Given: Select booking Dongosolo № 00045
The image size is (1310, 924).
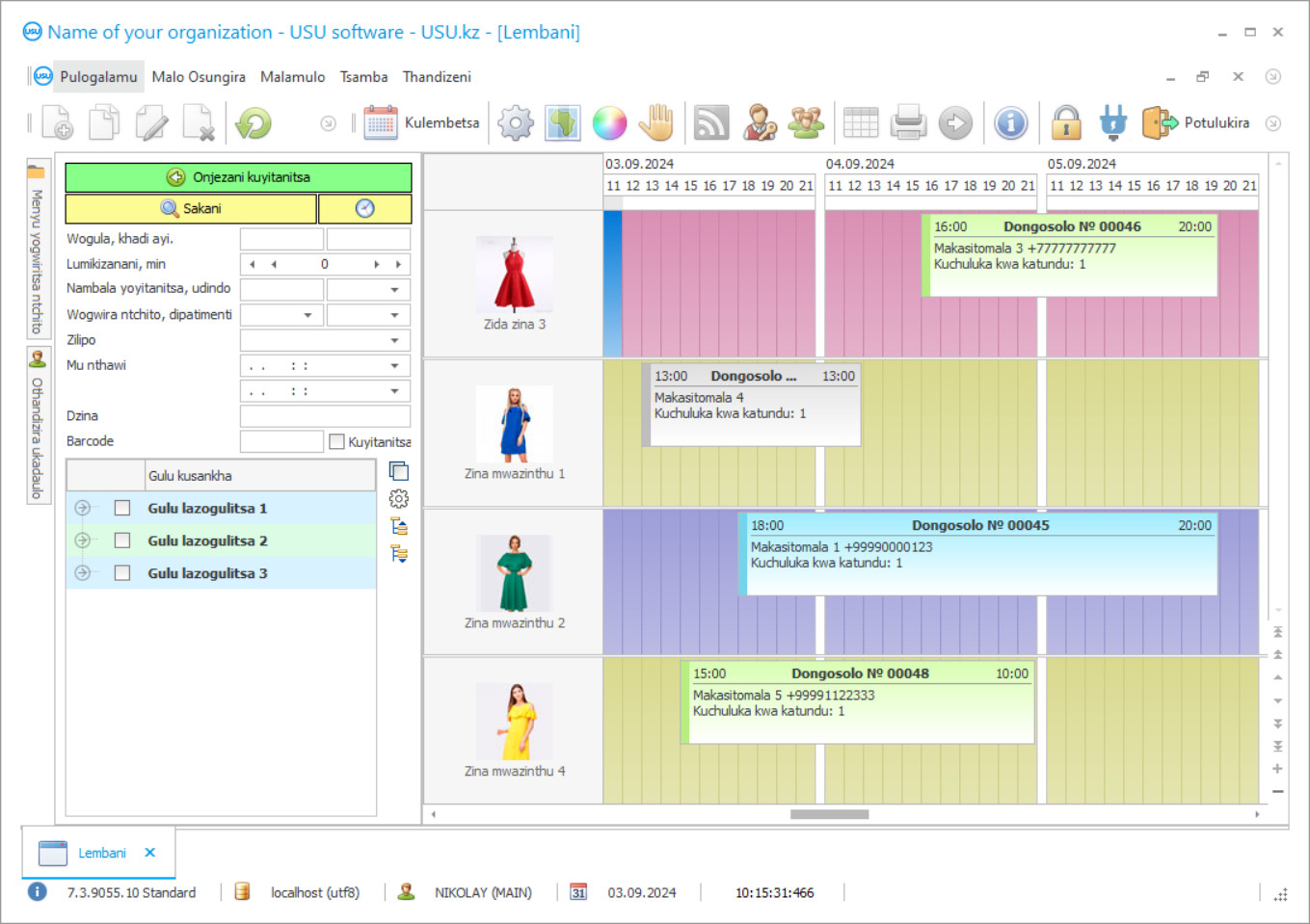Looking at the screenshot, I should click(x=979, y=554).
